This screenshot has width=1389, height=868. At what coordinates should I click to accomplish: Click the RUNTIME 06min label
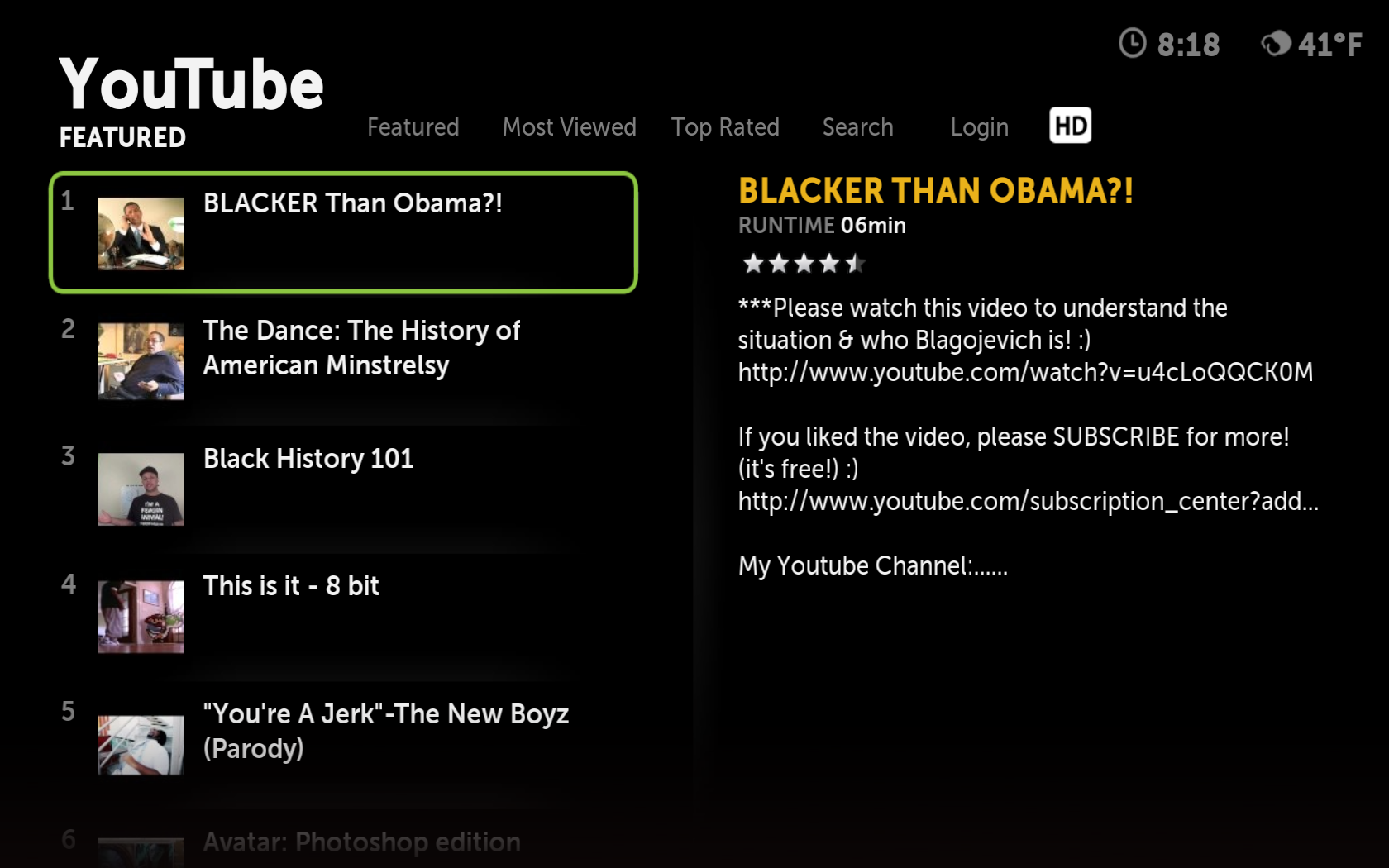click(x=822, y=226)
